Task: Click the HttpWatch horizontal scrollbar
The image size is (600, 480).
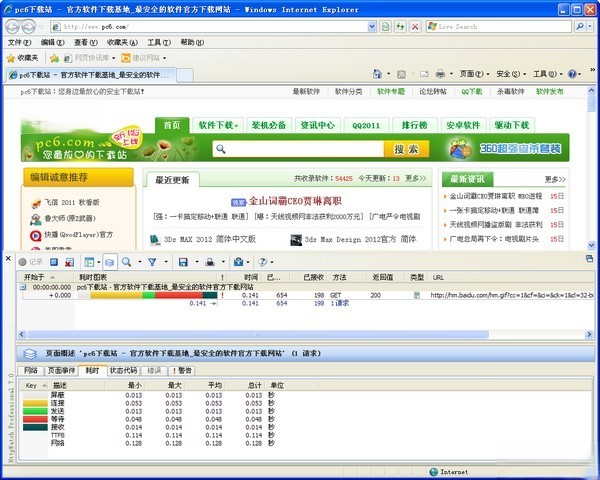Action: [258, 335]
